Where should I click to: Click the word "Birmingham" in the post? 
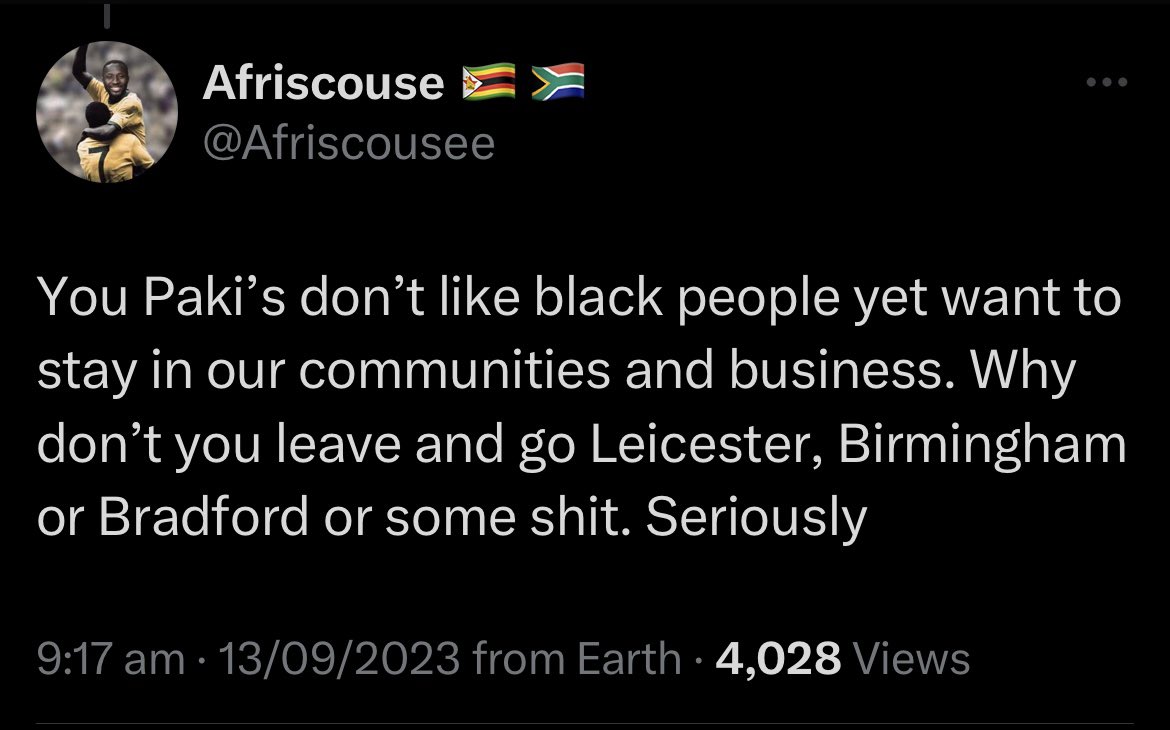[x=982, y=445]
